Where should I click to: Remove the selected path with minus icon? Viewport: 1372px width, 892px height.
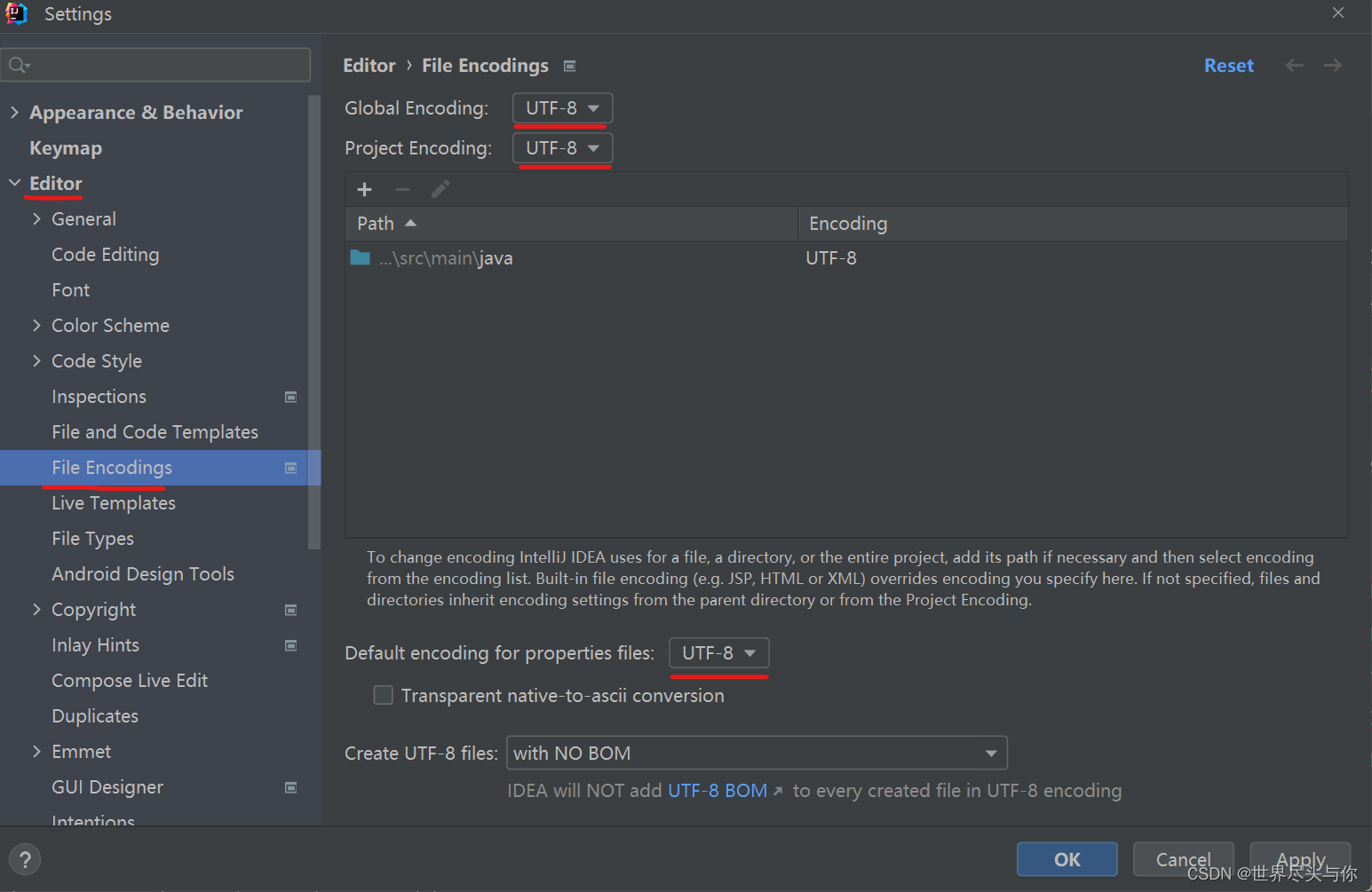pyautogui.click(x=402, y=189)
